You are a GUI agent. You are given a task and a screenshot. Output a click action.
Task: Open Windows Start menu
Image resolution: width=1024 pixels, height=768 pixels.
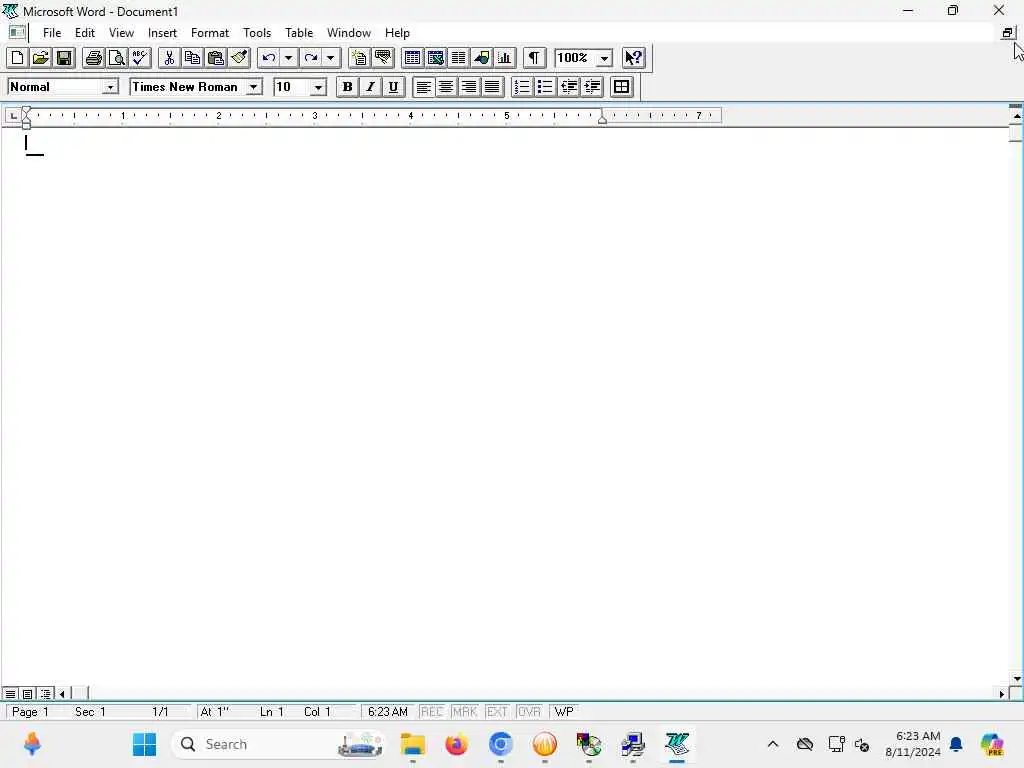pos(144,744)
